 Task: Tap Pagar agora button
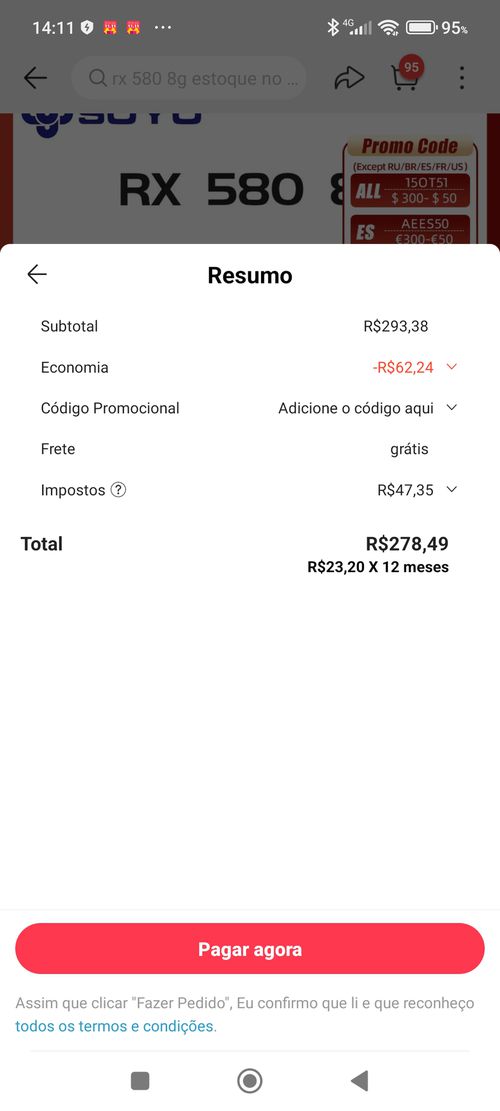[x=250, y=949]
